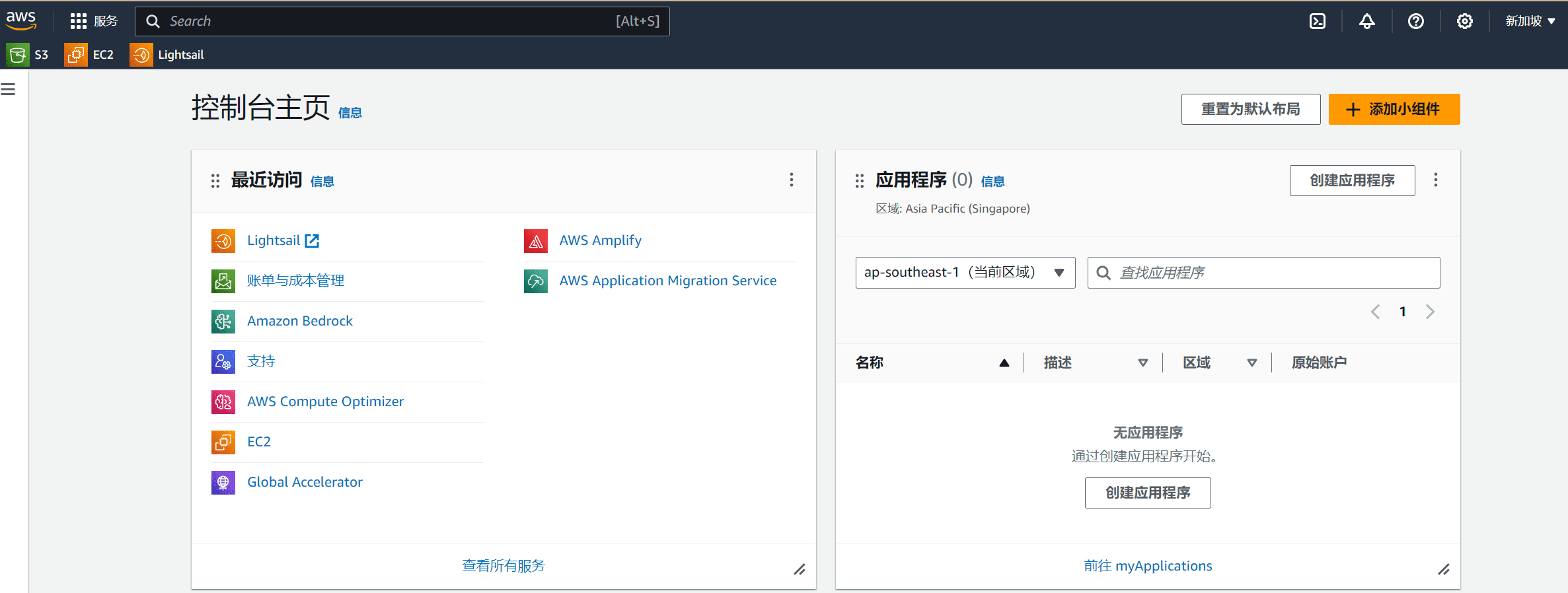This screenshot has width=1568, height=593.
Task: Open the S3 shortcut in favorites bar
Action: pyautogui.click(x=28, y=55)
